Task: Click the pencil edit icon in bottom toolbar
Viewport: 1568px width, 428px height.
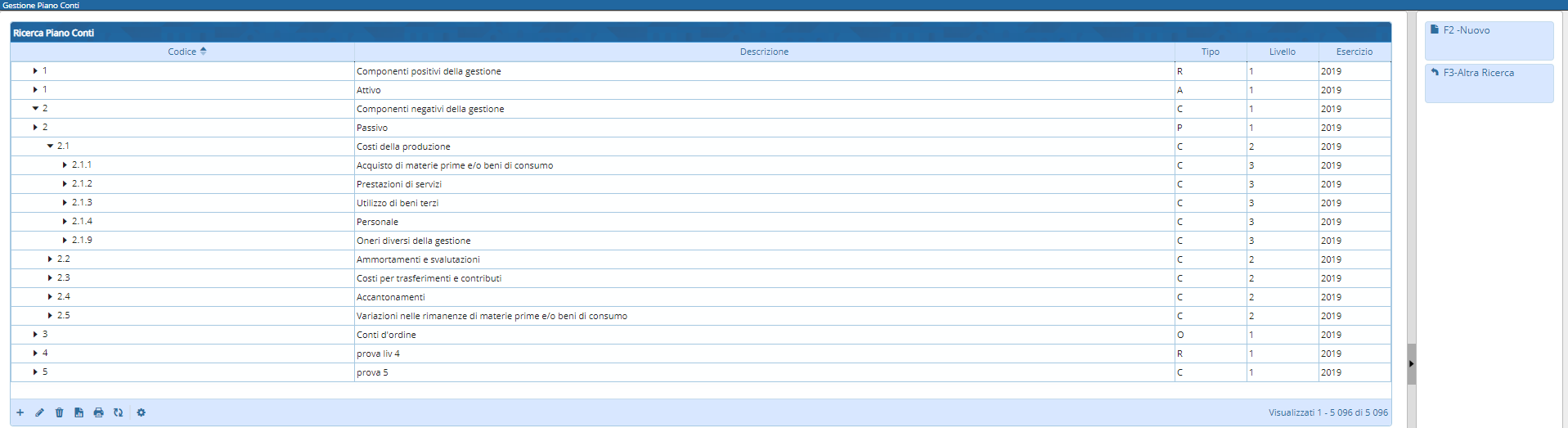Action: point(39,412)
